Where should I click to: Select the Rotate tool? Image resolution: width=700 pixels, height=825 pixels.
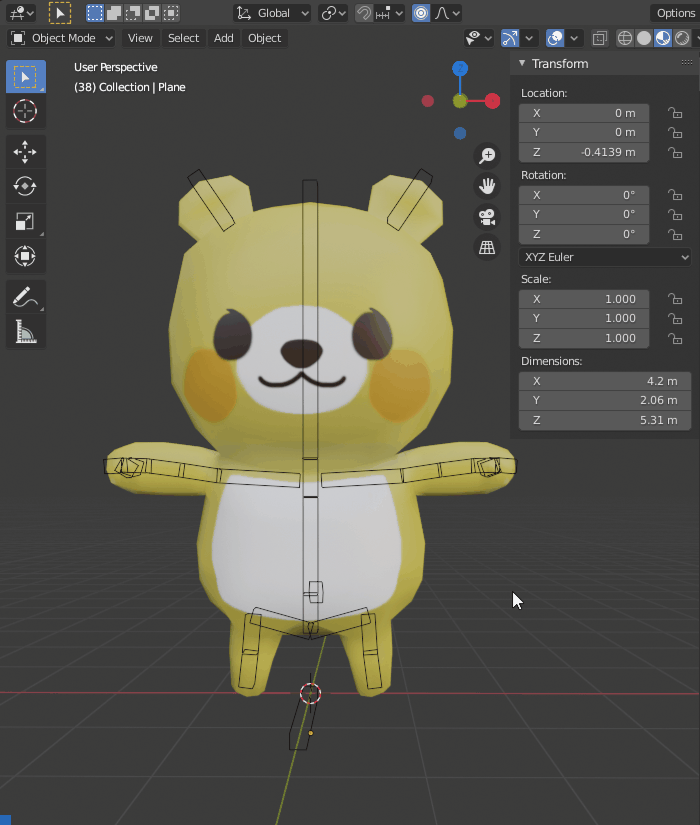pyautogui.click(x=25, y=186)
